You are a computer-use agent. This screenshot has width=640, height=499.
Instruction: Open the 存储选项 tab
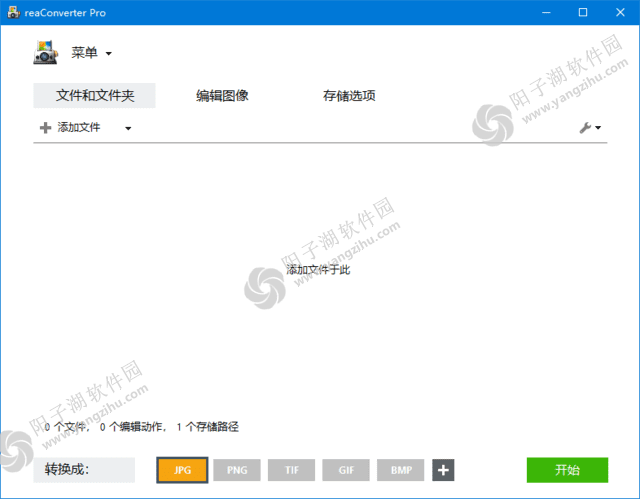(x=349, y=95)
